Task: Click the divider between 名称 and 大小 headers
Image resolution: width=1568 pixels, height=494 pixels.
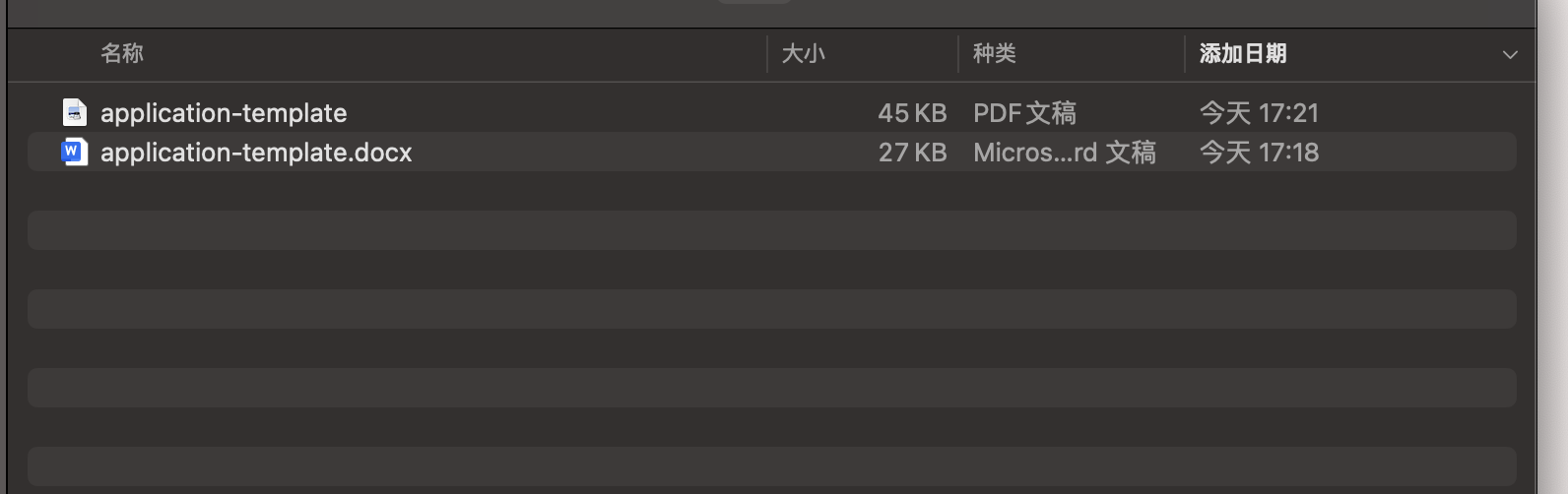Action: coord(767,54)
